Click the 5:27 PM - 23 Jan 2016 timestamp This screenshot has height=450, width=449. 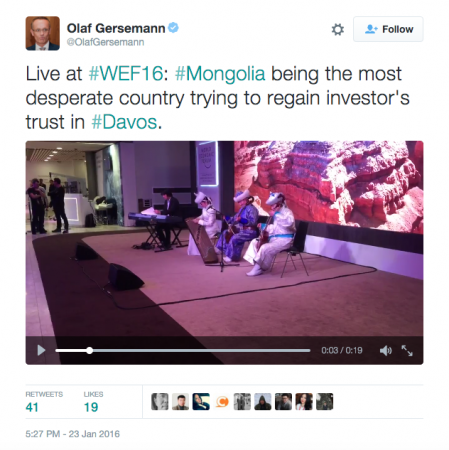tap(72, 434)
